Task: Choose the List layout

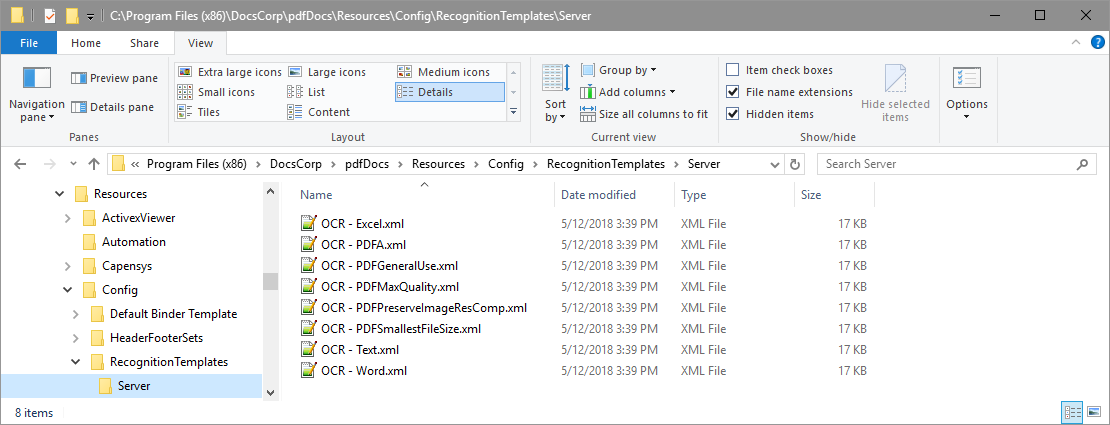Action: tap(307, 92)
